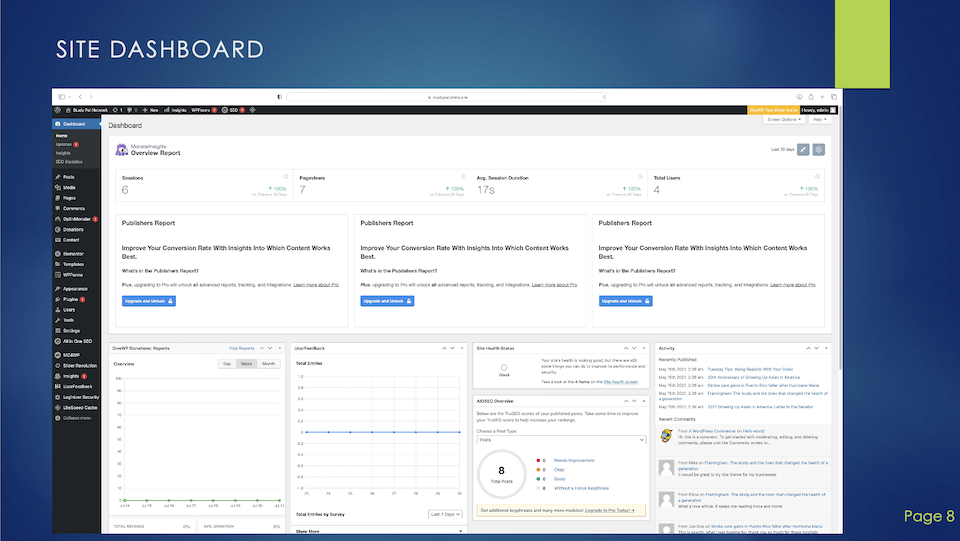This screenshot has width=960, height=541.
Task: Click New in the top admin bar
Action: (152, 109)
